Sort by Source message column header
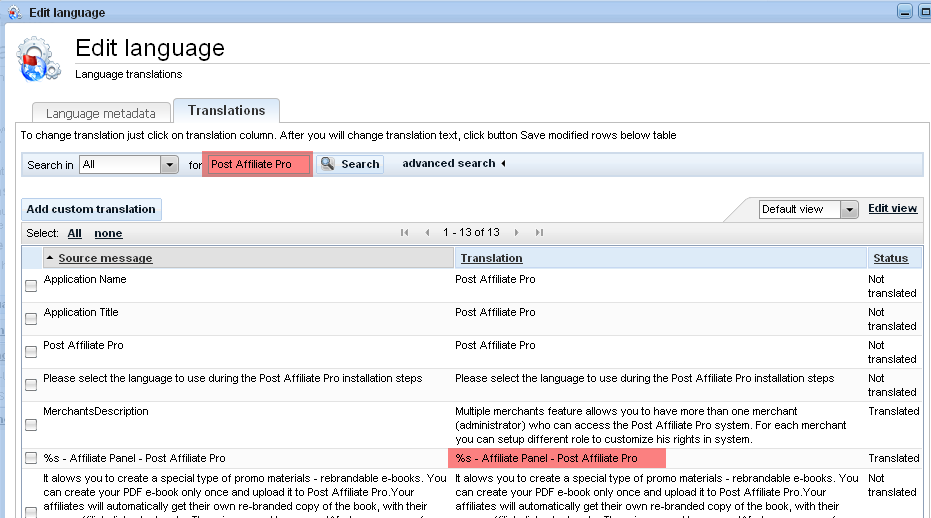Image resolution: width=931 pixels, height=518 pixels. click(105, 258)
